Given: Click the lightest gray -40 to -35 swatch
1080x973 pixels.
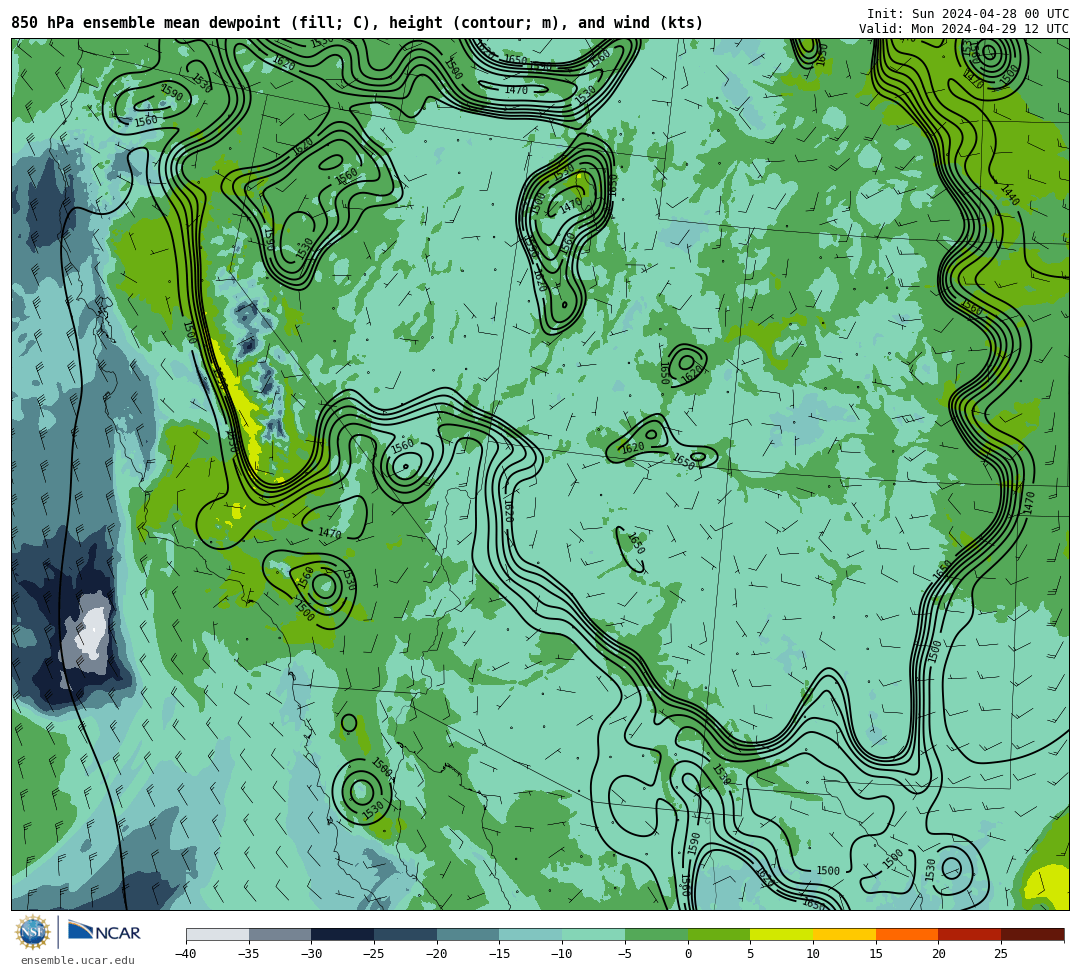Looking at the screenshot, I should [x=218, y=934].
